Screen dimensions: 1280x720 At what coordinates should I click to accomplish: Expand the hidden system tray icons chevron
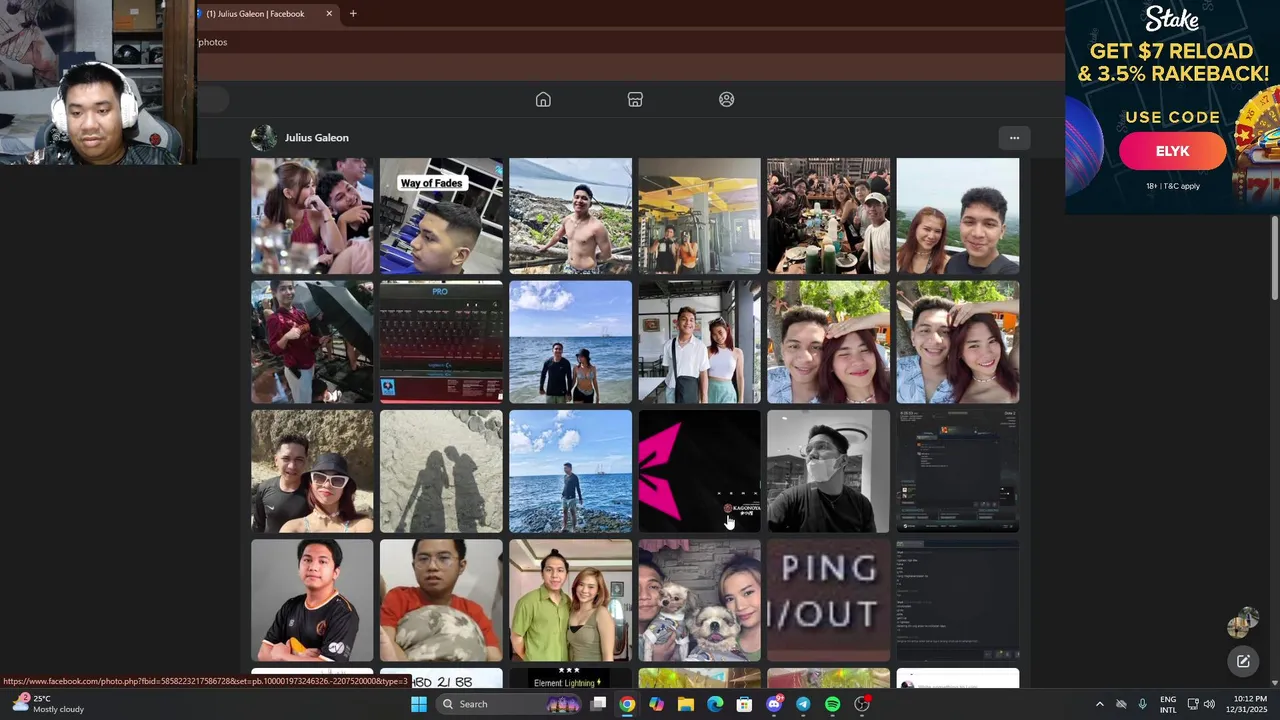(1099, 704)
